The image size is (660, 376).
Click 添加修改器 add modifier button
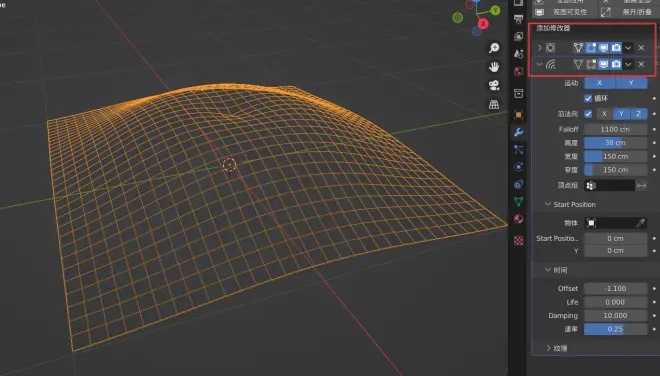553,28
